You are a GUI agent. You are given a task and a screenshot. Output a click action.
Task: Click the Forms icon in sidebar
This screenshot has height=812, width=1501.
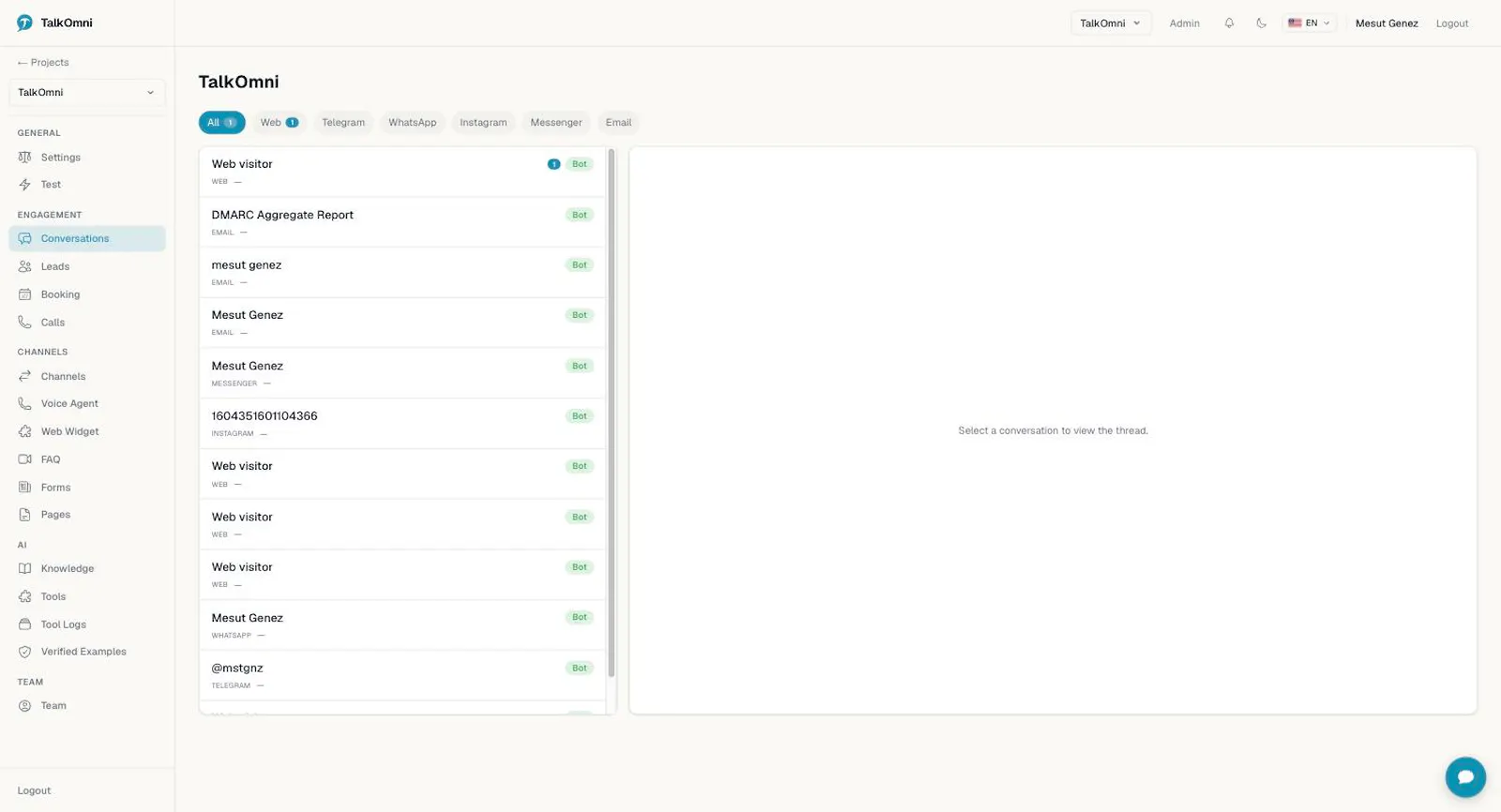point(25,488)
